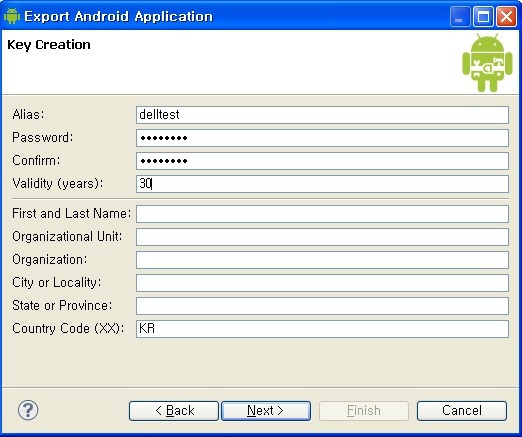
Task: Select the Confirm password field
Action: pos(322,161)
